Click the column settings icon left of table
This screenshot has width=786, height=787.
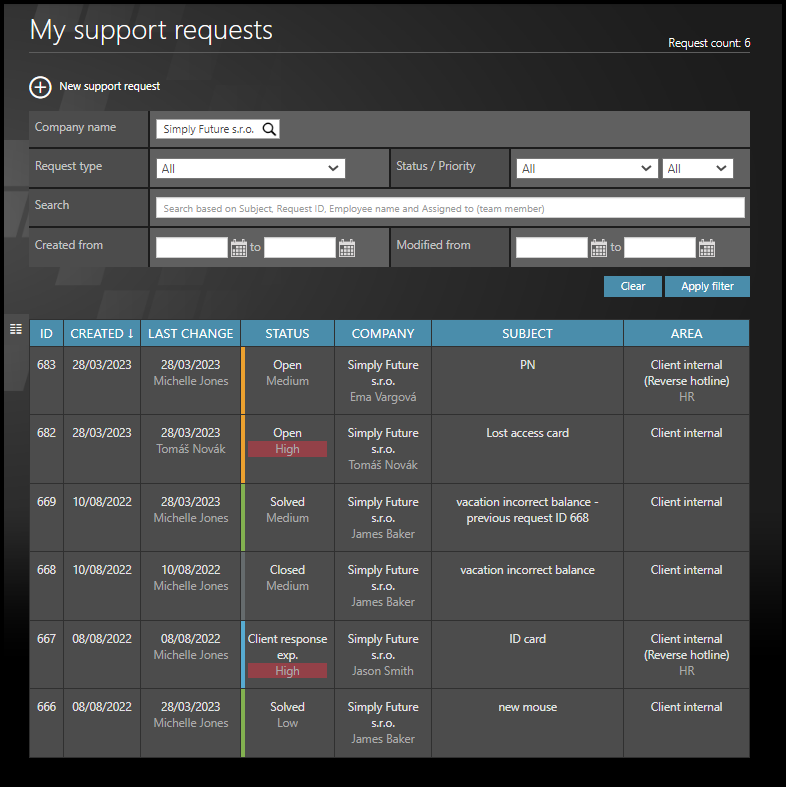click(16, 329)
